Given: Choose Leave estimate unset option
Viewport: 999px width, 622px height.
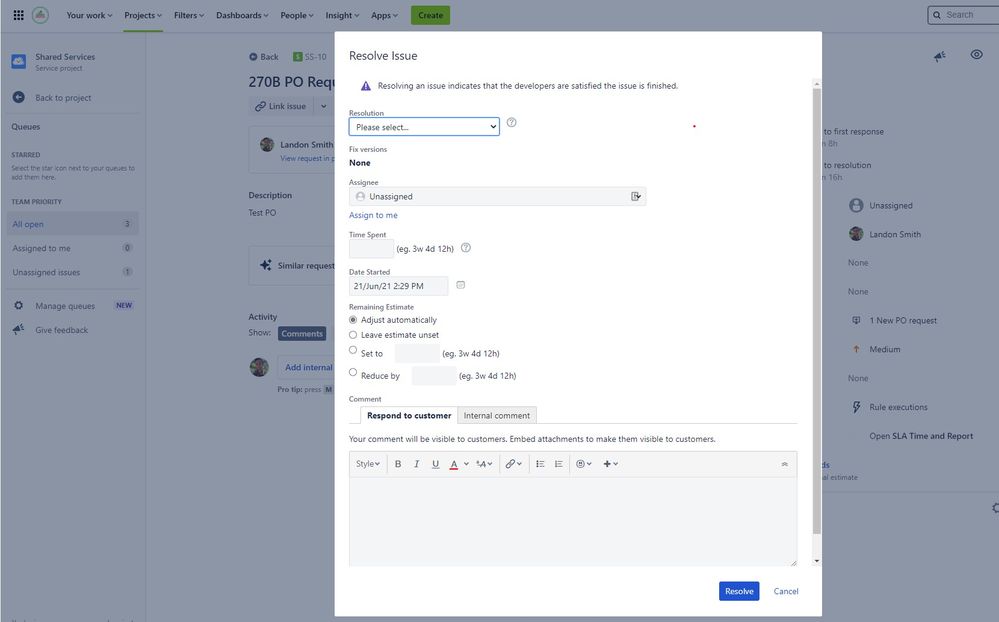Looking at the screenshot, I should [x=351, y=333].
